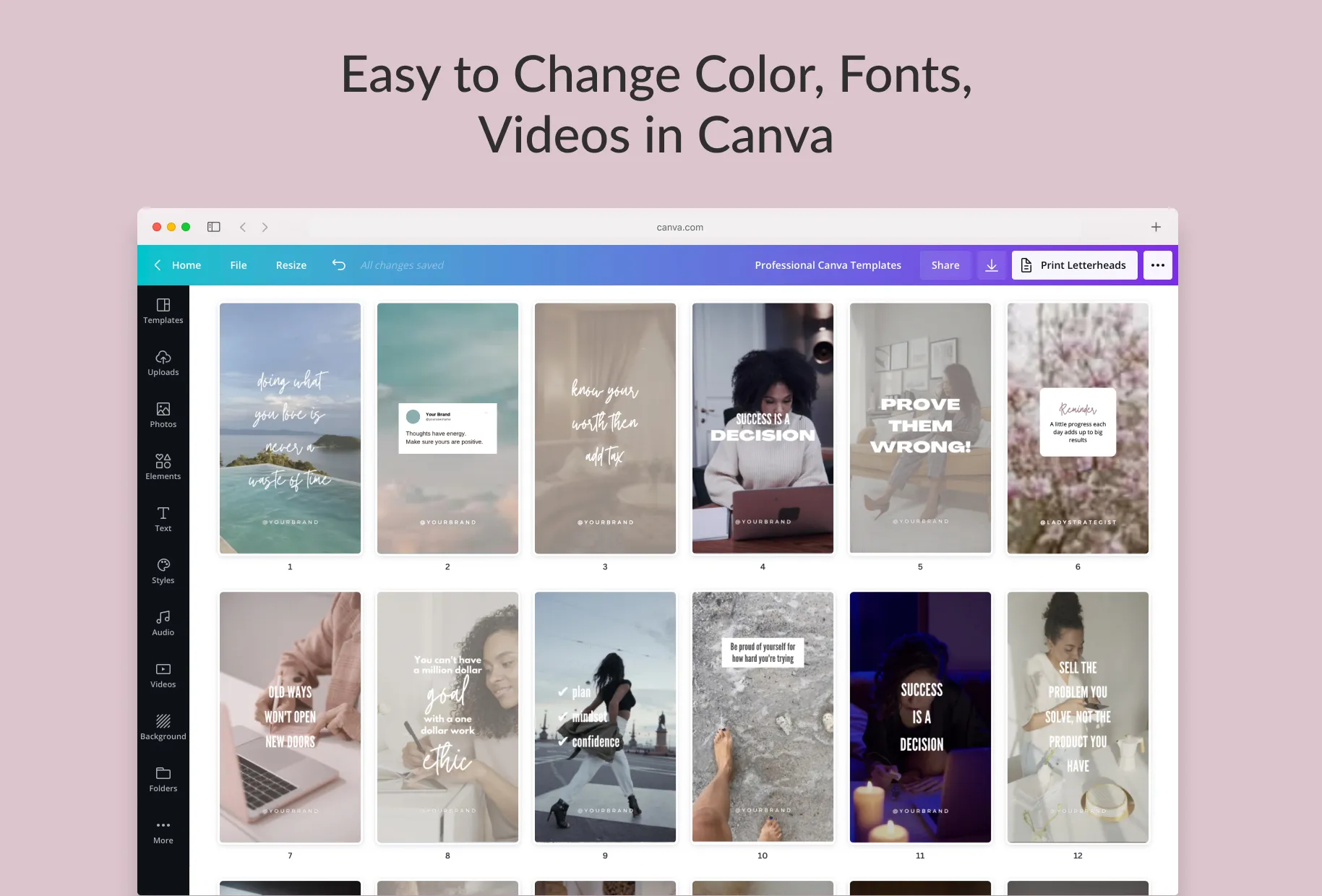Viewport: 1322px width, 896px height.
Task: Click the Professional Canva Templates title
Action: pos(828,265)
